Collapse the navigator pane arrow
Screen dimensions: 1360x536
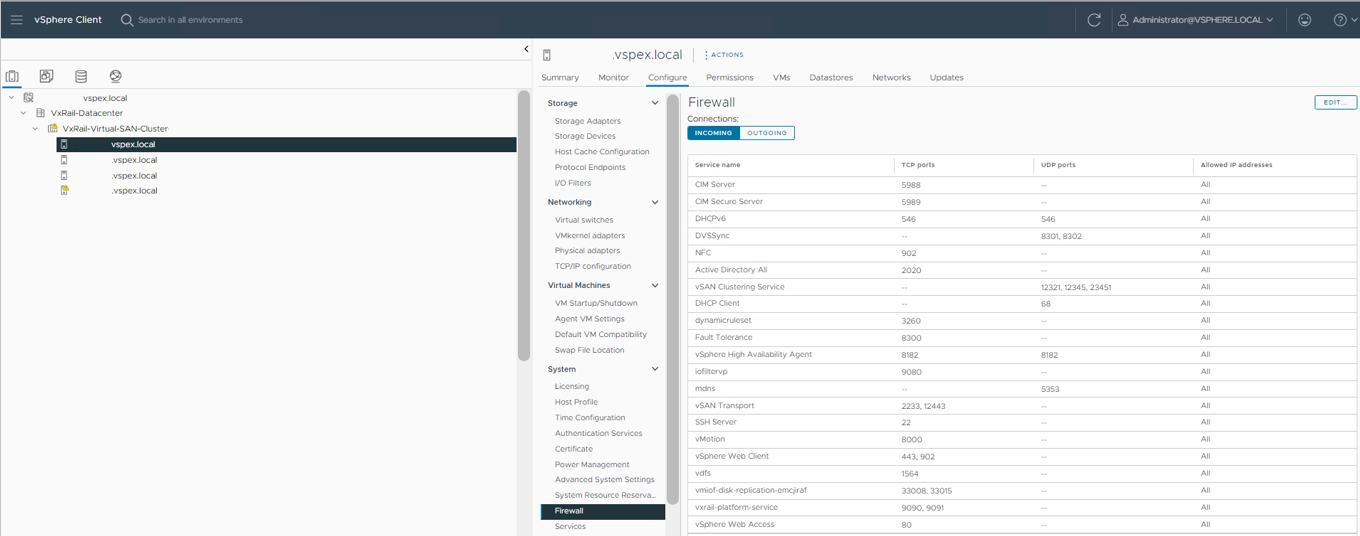click(527, 49)
